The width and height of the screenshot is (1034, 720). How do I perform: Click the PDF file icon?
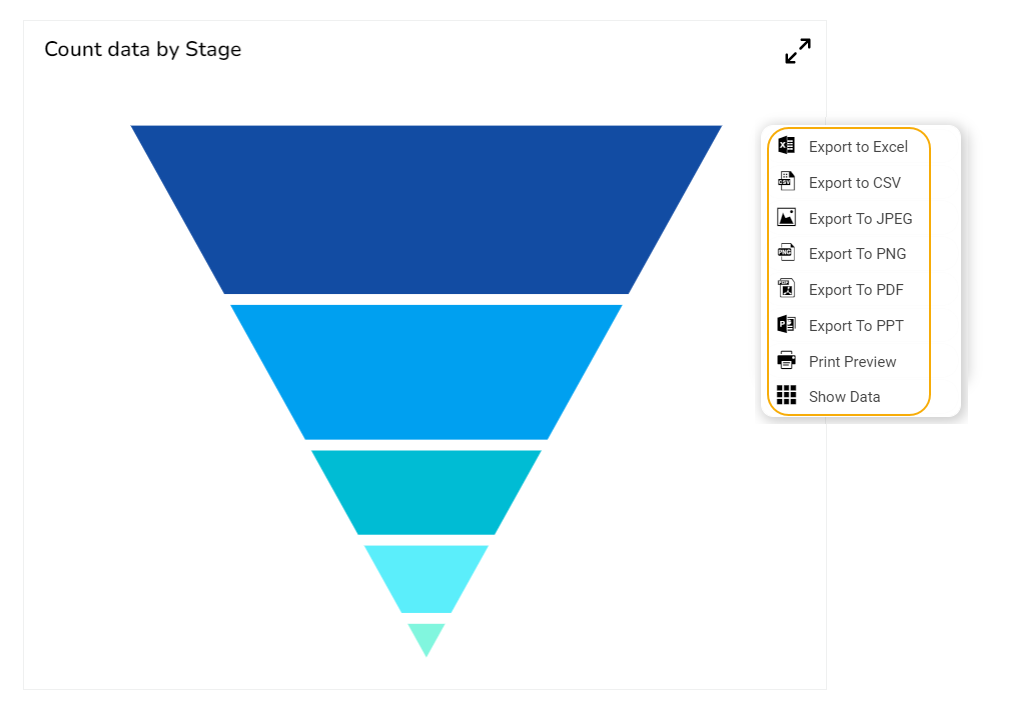[787, 289]
